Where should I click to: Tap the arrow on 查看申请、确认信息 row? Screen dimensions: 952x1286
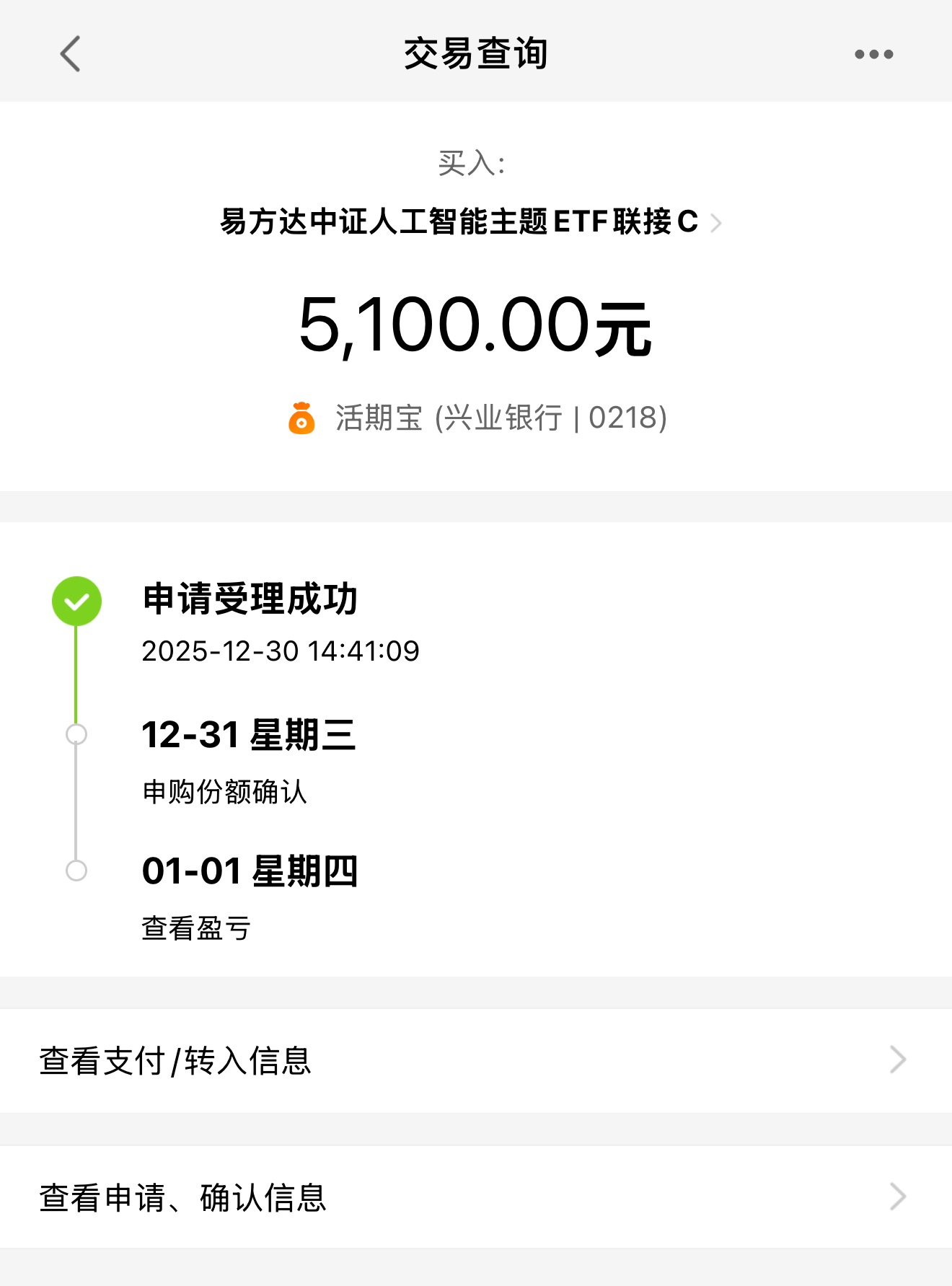(898, 1197)
